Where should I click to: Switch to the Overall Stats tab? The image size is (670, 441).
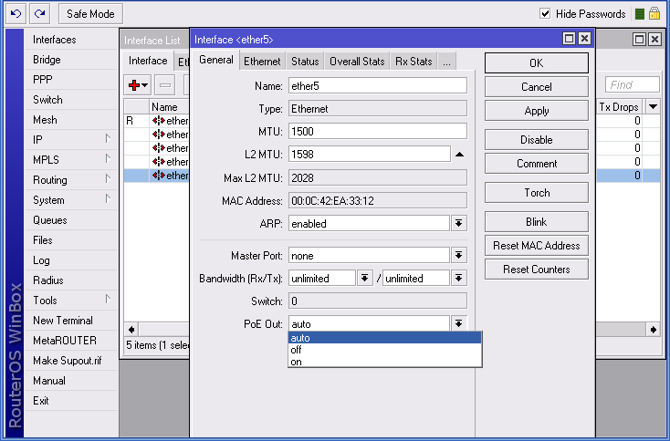(357, 62)
